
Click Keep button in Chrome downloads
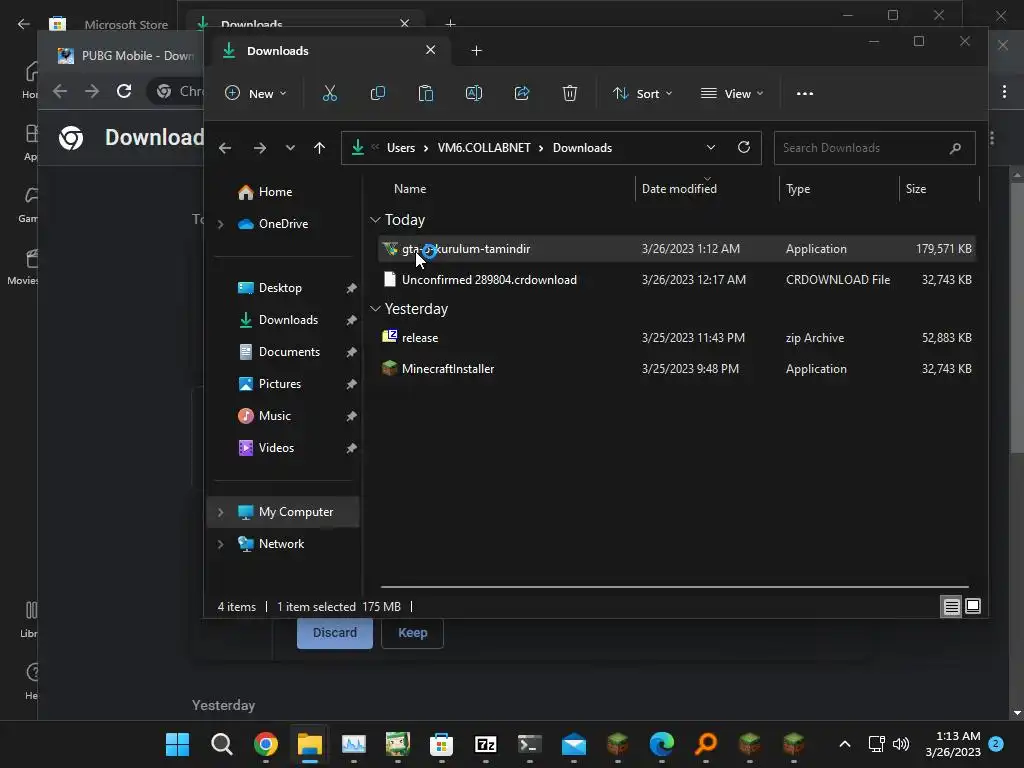point(413,633)
